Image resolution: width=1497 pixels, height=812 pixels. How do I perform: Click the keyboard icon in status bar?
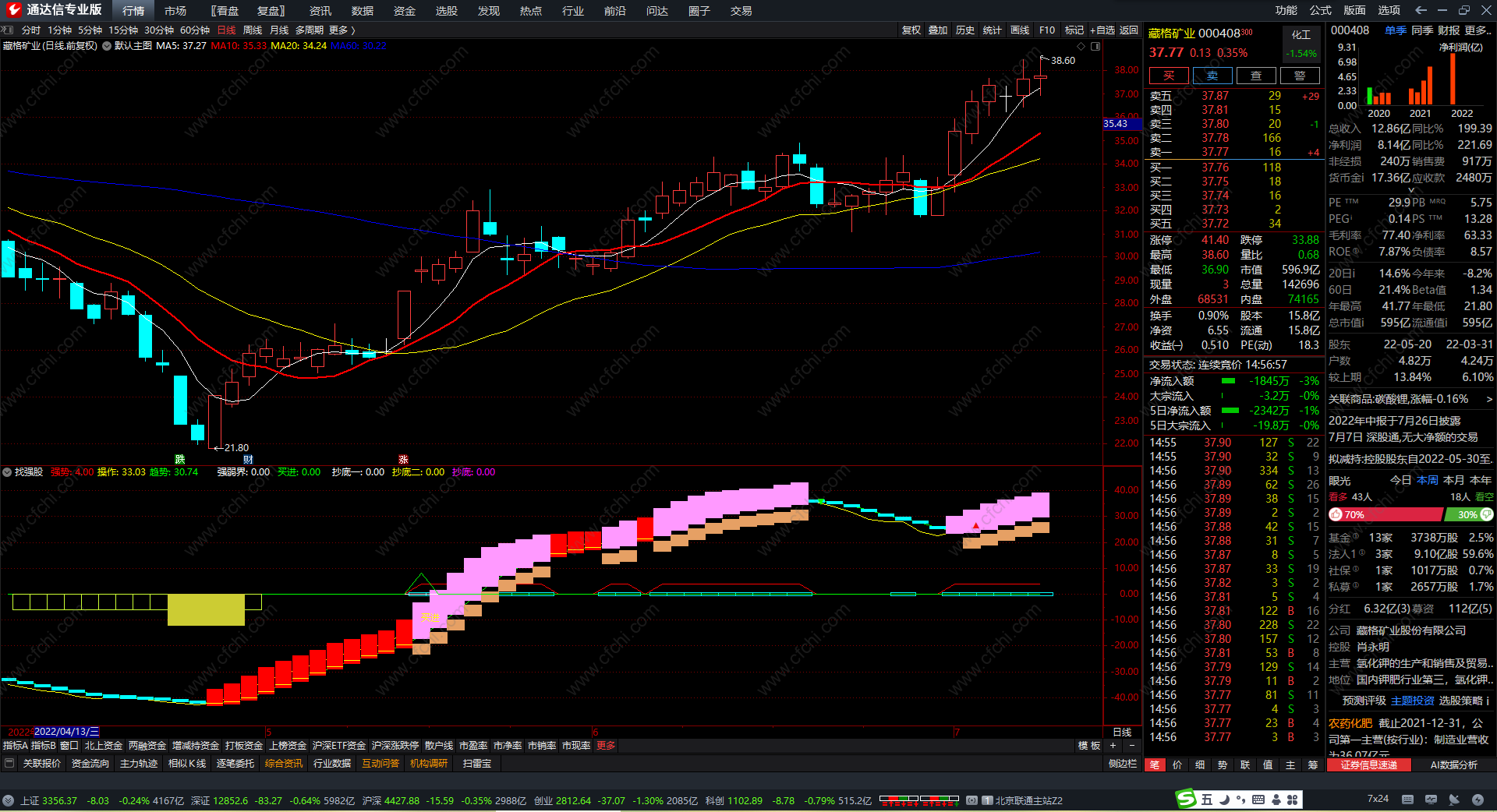tap(1407, 800)
